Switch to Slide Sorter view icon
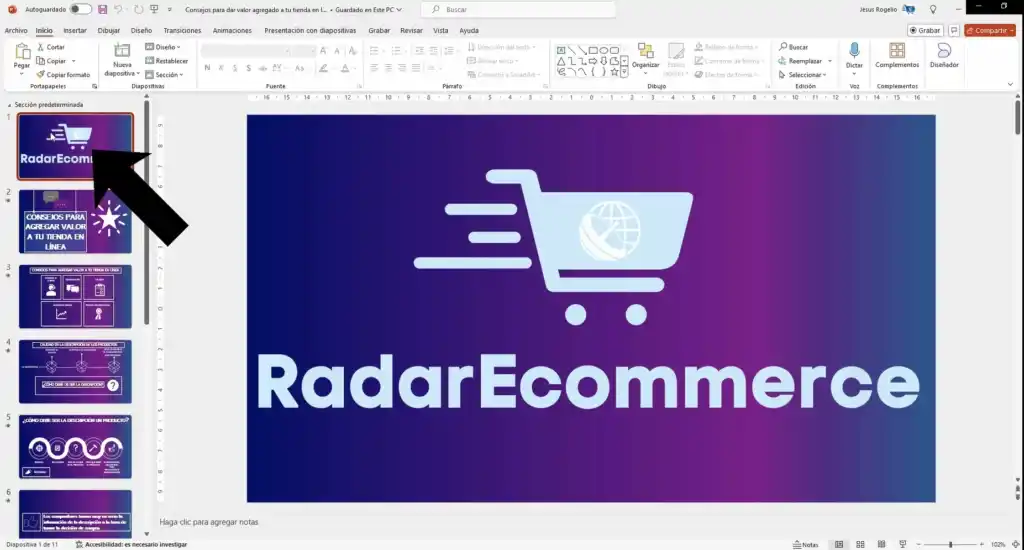This screenshot has height=550, width=1024. point(860,544)
